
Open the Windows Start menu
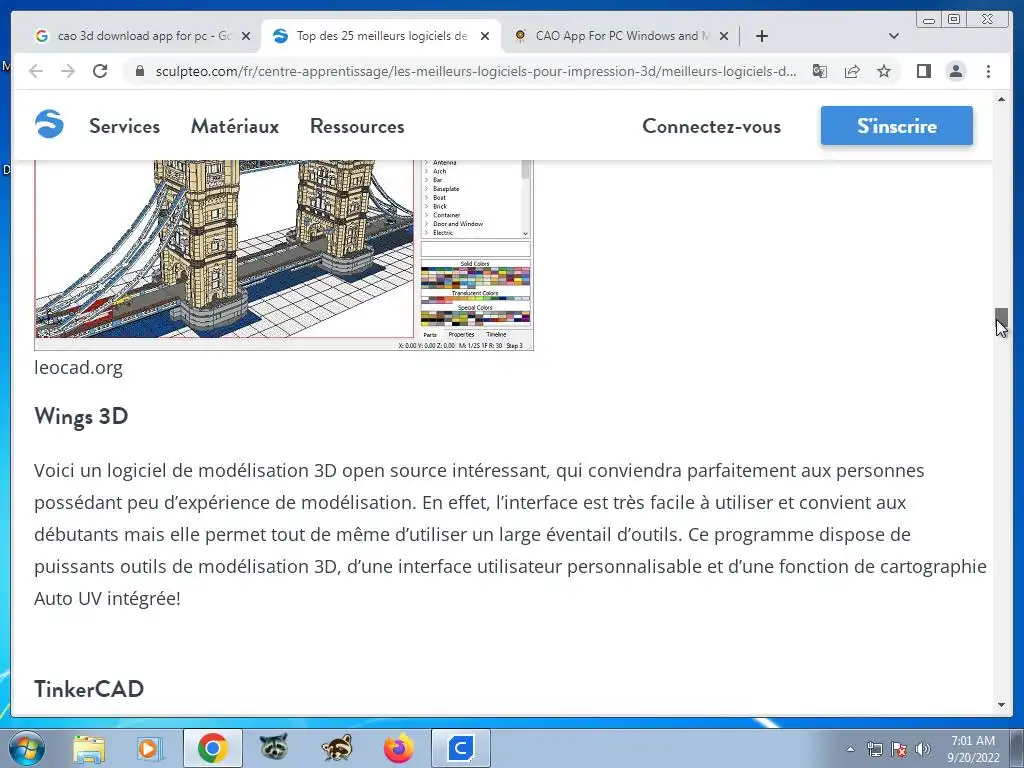pyautogui.click(x=26, y=748)
